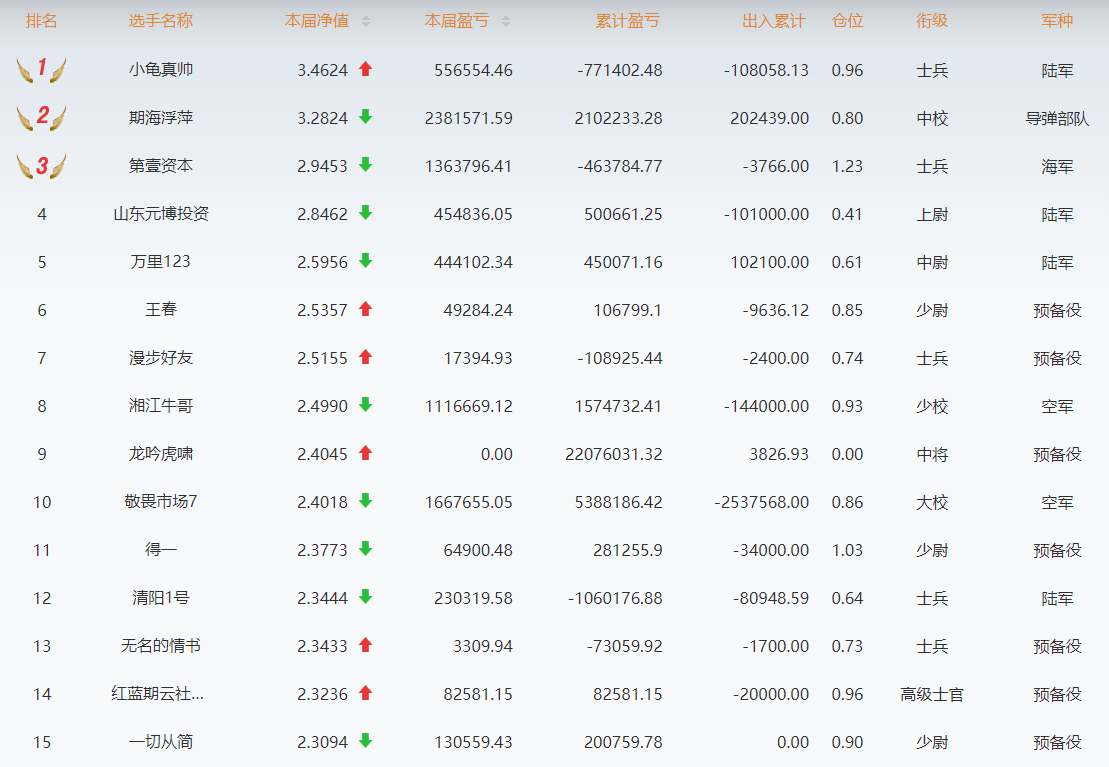Click red up arrow beside 3.4624
The image size is (1109, 767).
(366, 69)
